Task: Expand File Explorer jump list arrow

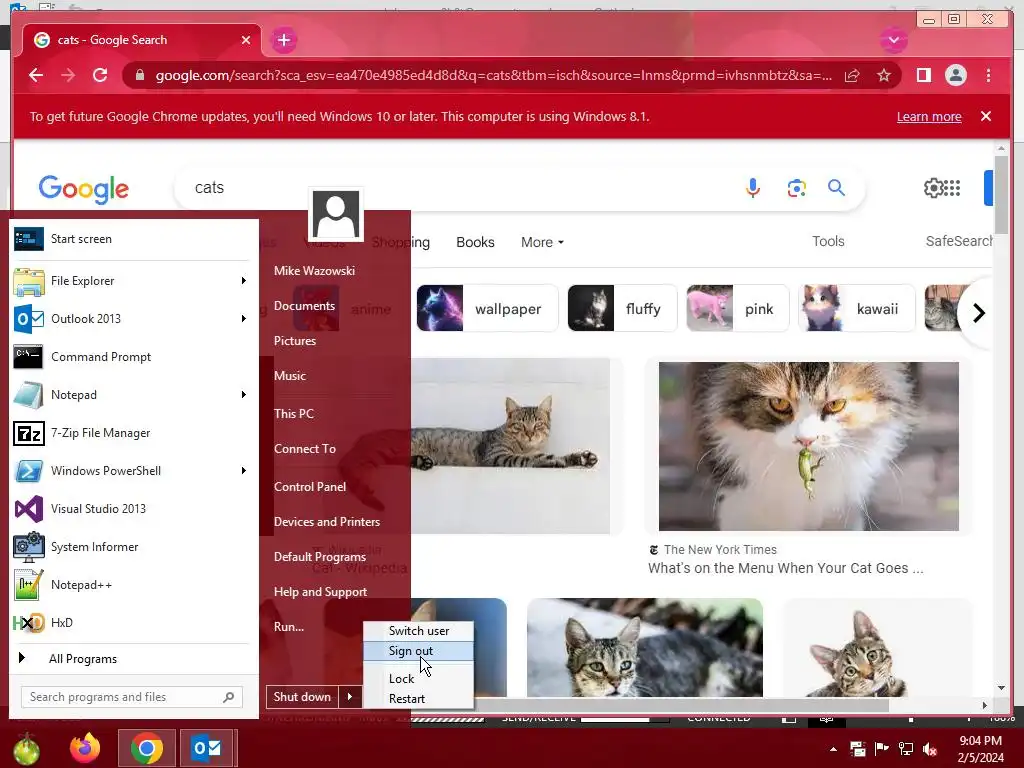Action: 244,281
